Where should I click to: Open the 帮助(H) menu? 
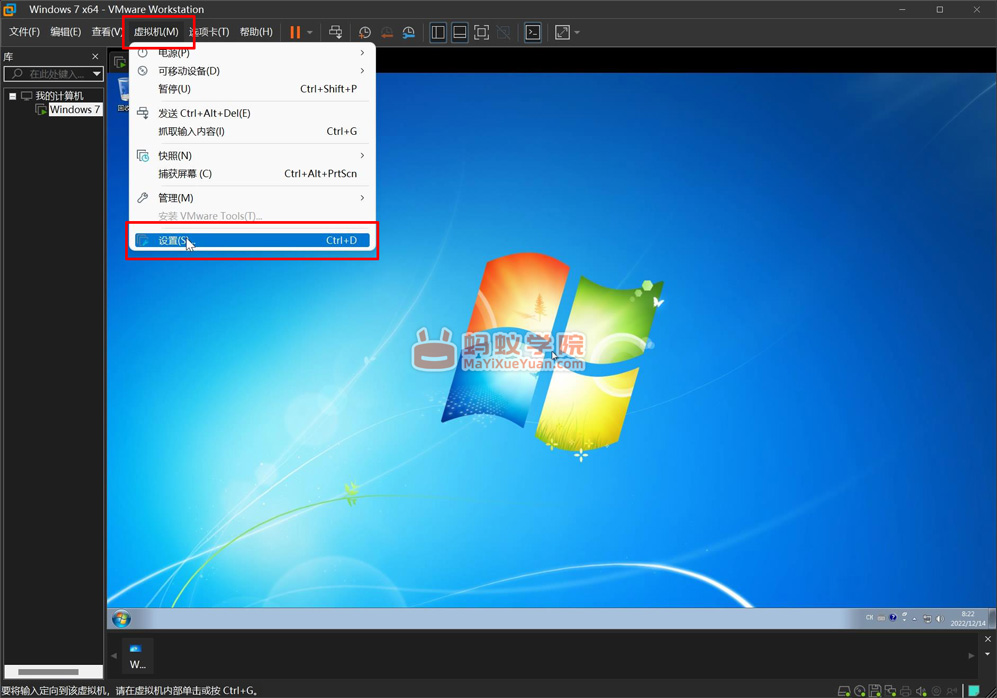[256, 32]
